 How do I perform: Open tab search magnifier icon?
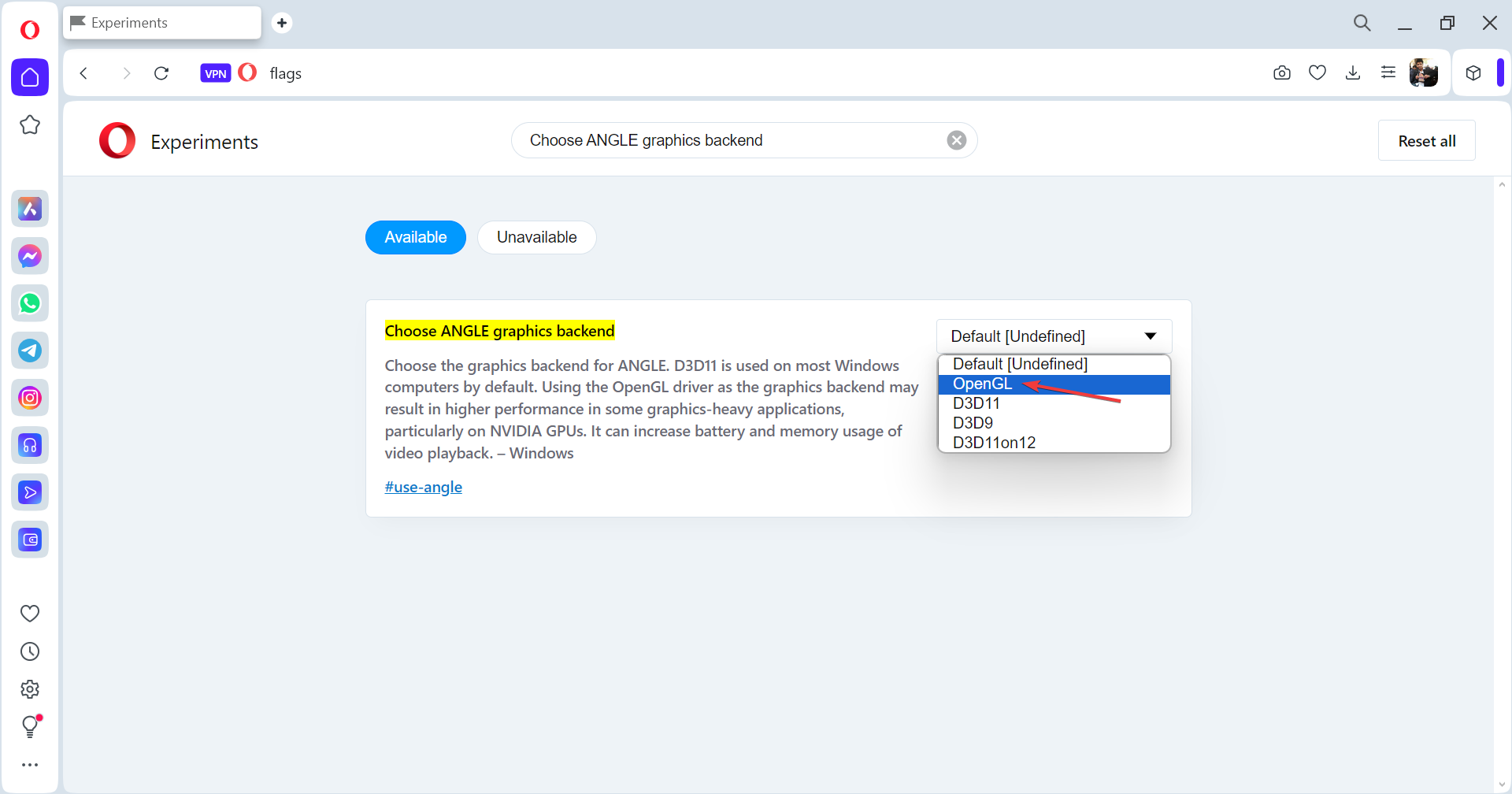(x=1362, y=23)
